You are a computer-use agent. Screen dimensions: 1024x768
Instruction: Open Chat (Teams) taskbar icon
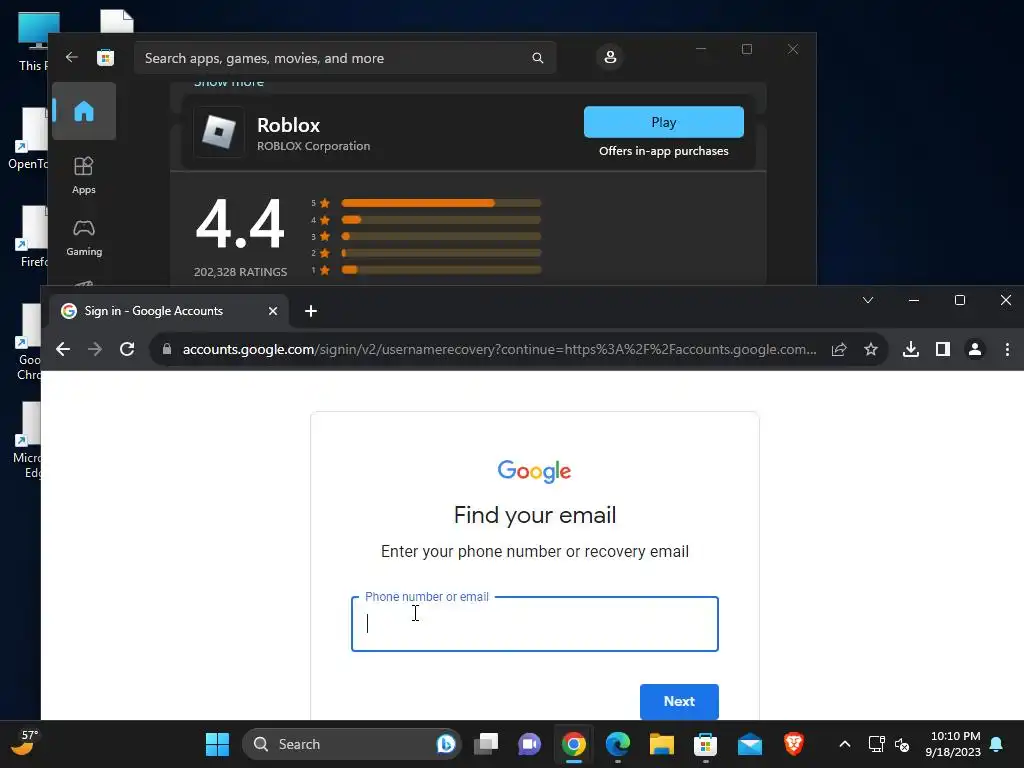[530, 744]
